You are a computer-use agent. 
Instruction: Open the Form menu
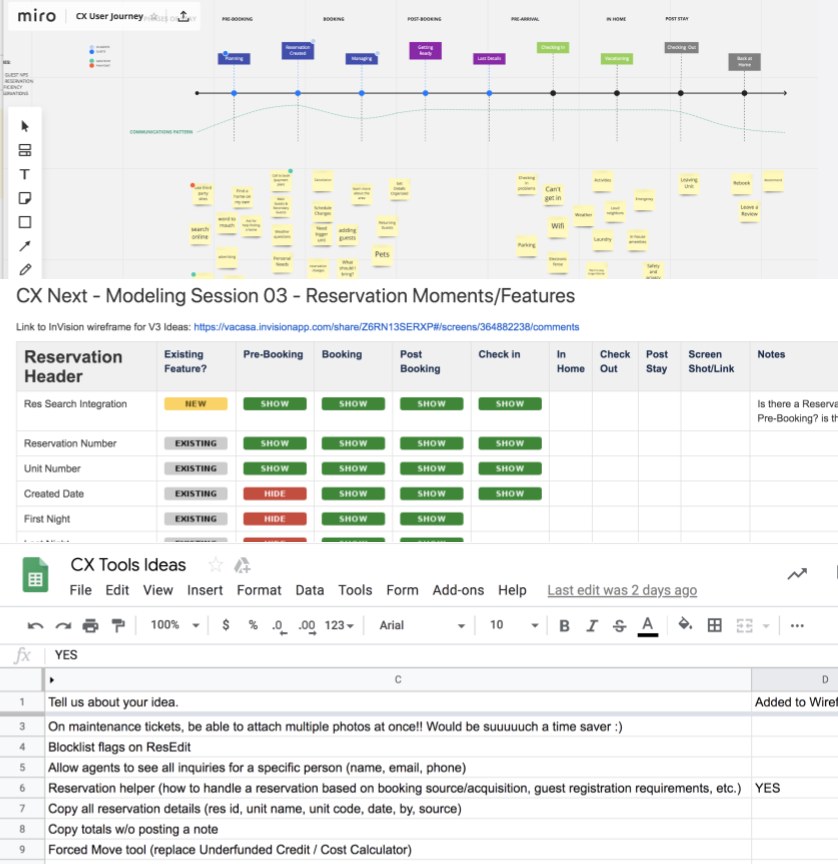(402, 590)
